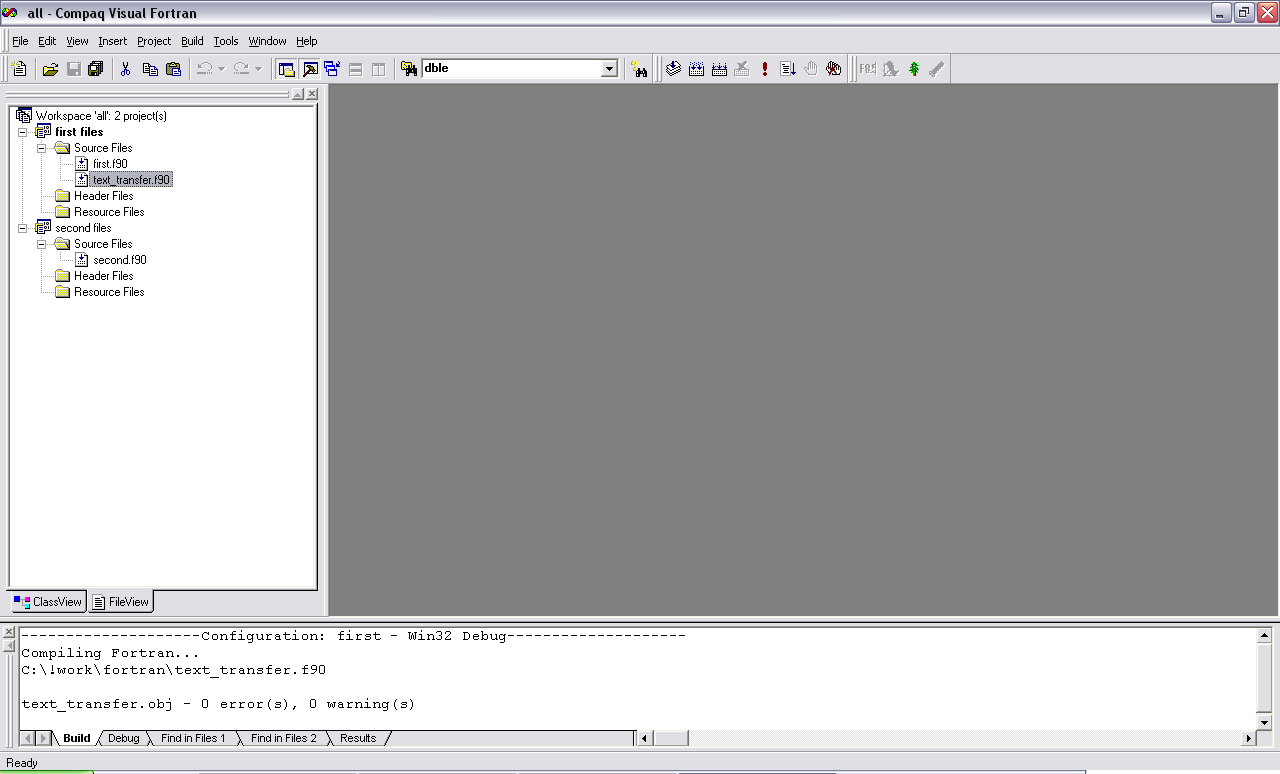Select first.f90 in the tree
The width and height of the screenshot is (1280, 774).
coord(110,164)
